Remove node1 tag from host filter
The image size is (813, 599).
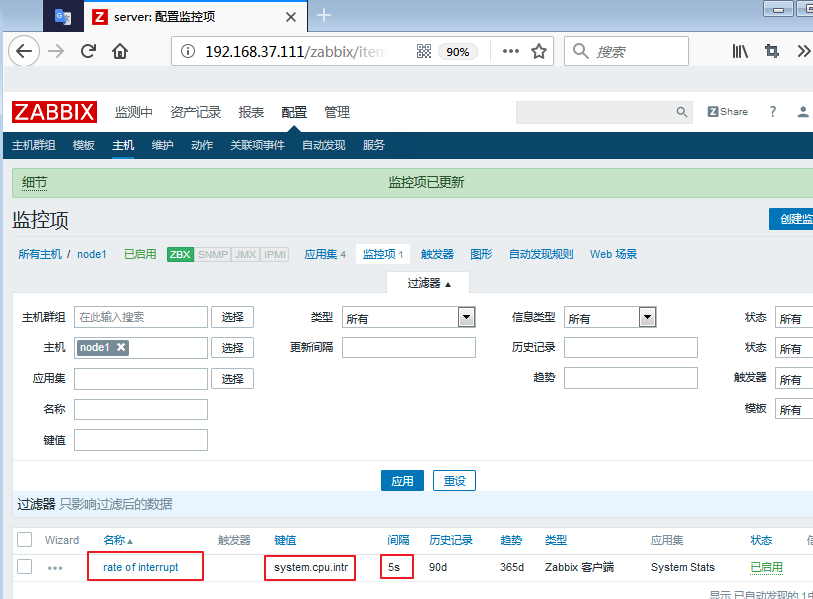tap(121, 347)
